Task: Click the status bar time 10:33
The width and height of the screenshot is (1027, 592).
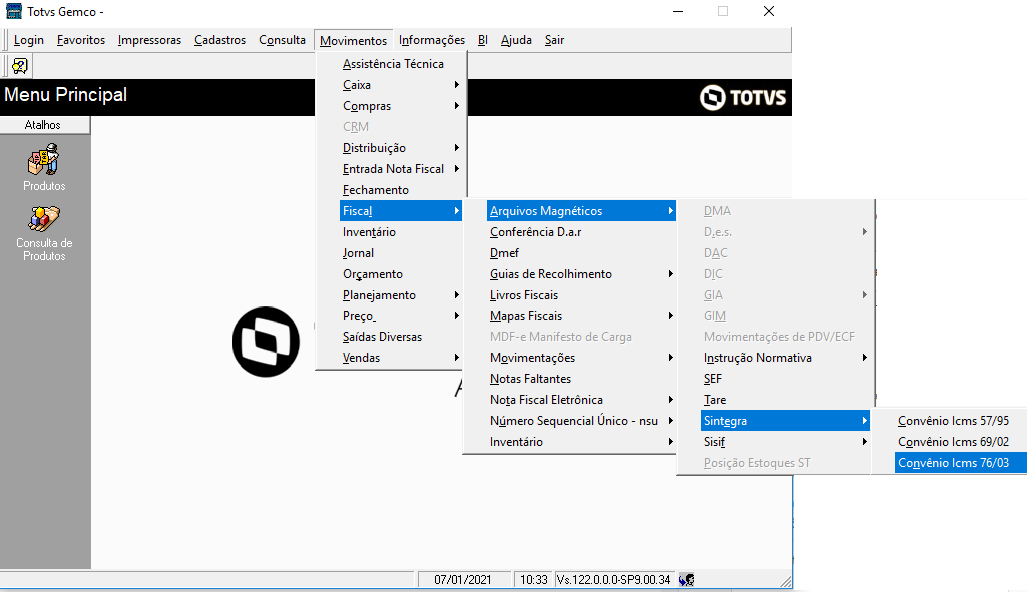Action: 533,580
